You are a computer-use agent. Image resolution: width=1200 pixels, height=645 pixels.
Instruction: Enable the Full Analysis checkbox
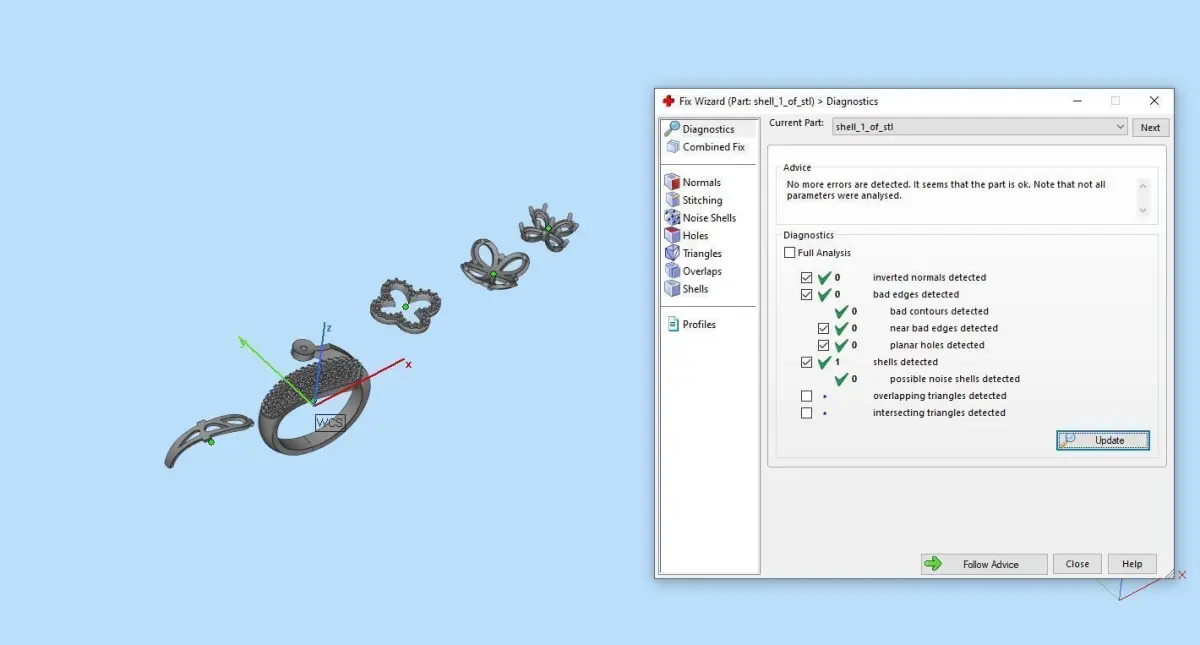pyautogui.click(x=790, y=253)
